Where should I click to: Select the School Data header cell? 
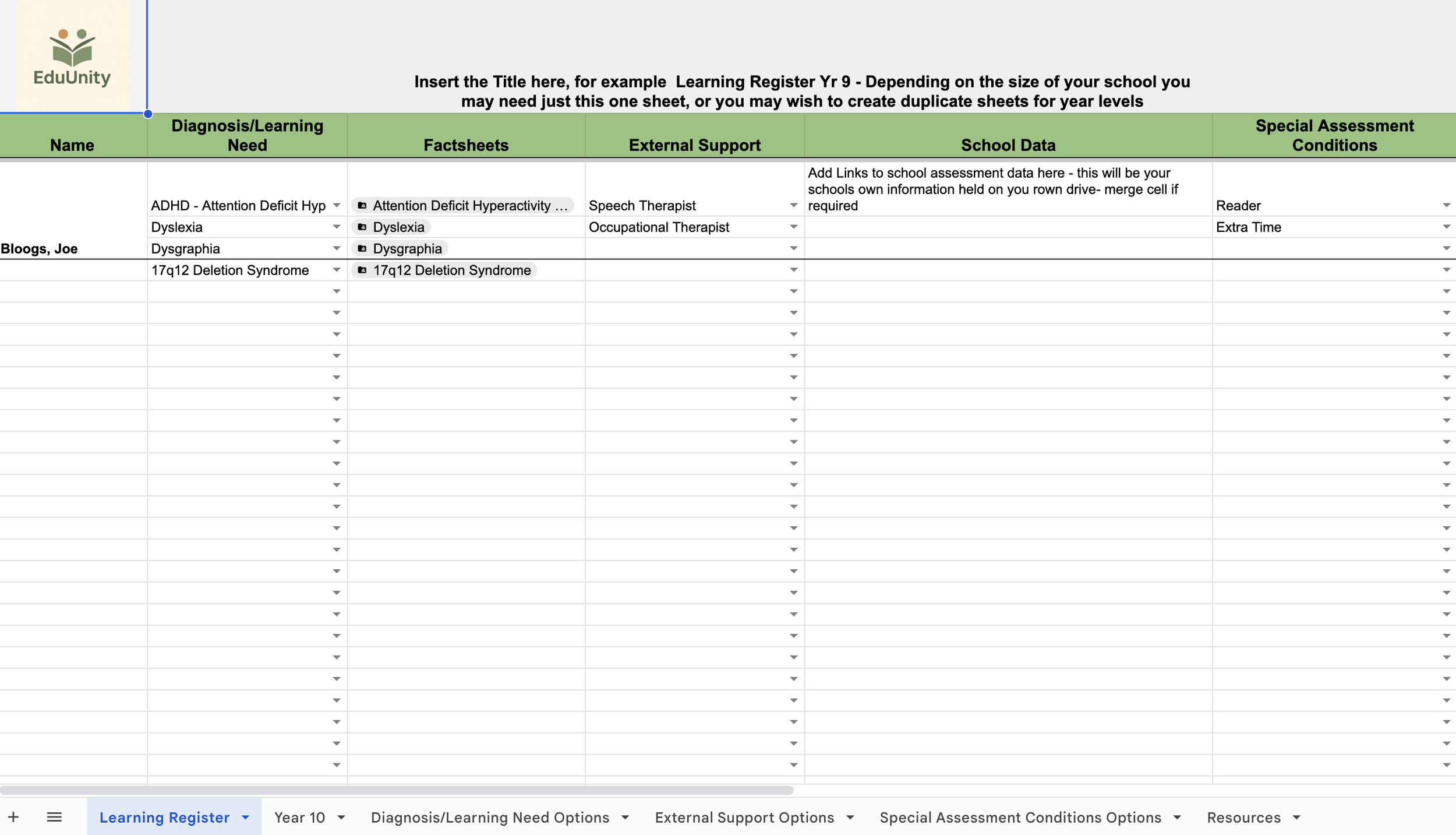tap(1008, 135)
